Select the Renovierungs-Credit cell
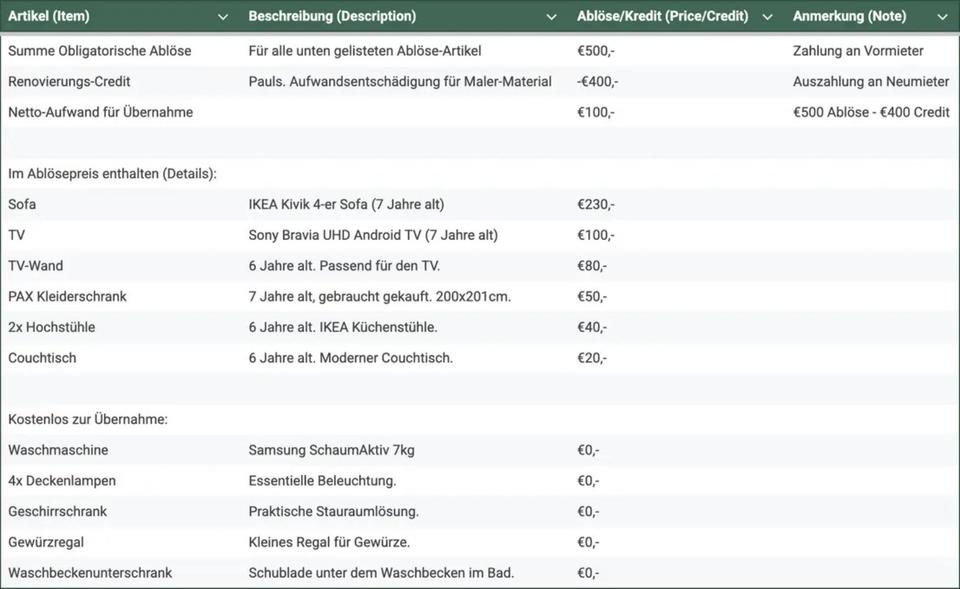This screenshot has height=589, width=960. 69,82
